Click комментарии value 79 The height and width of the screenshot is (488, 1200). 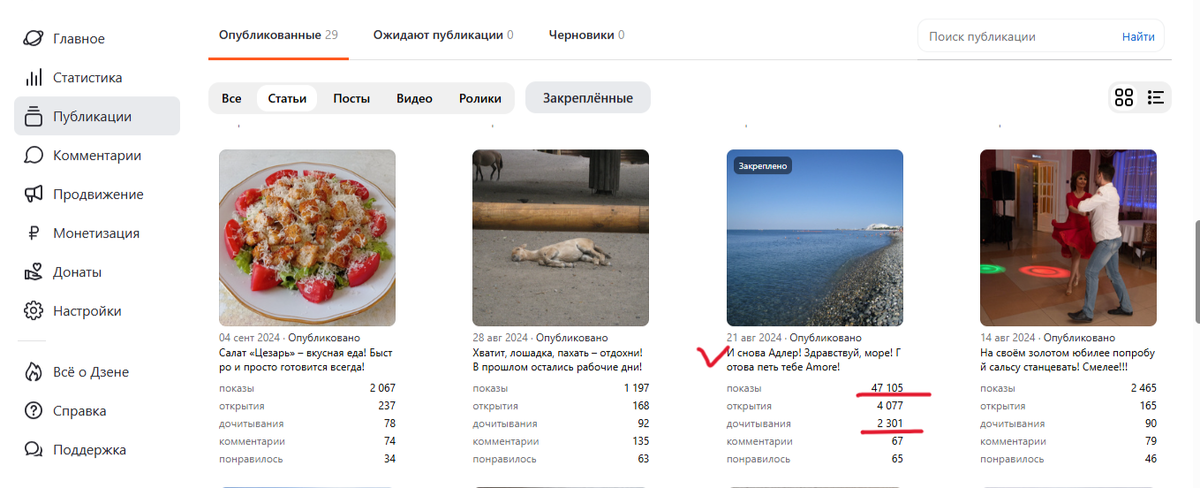1150,441
